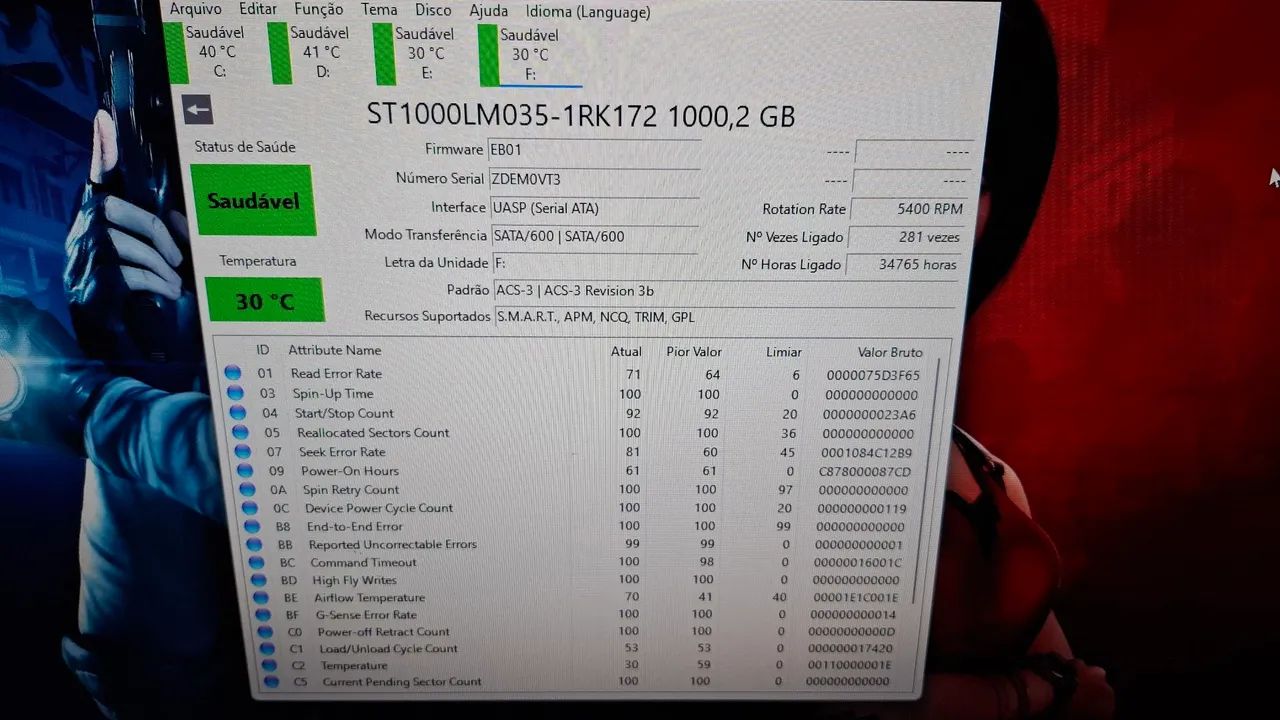The height and width of the screenshot is (720, 1280).
Task: Click the status icon for Device Power Cycle Count
Action: (x=250, y=507)
